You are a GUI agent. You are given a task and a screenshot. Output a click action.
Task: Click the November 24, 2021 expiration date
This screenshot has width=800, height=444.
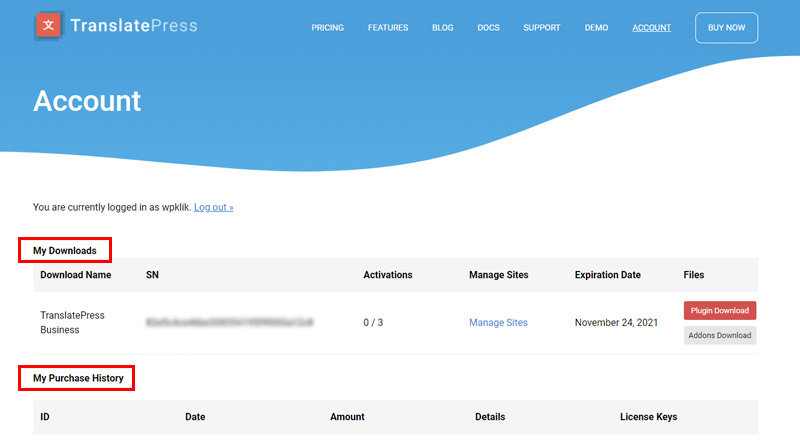(x=616, y=323)
